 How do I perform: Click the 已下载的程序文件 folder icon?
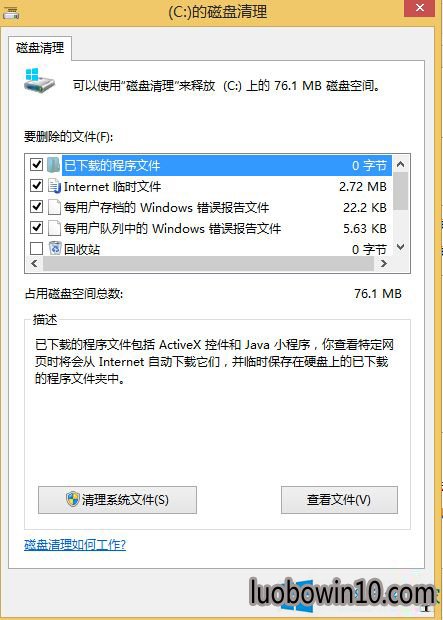[54, 165]
